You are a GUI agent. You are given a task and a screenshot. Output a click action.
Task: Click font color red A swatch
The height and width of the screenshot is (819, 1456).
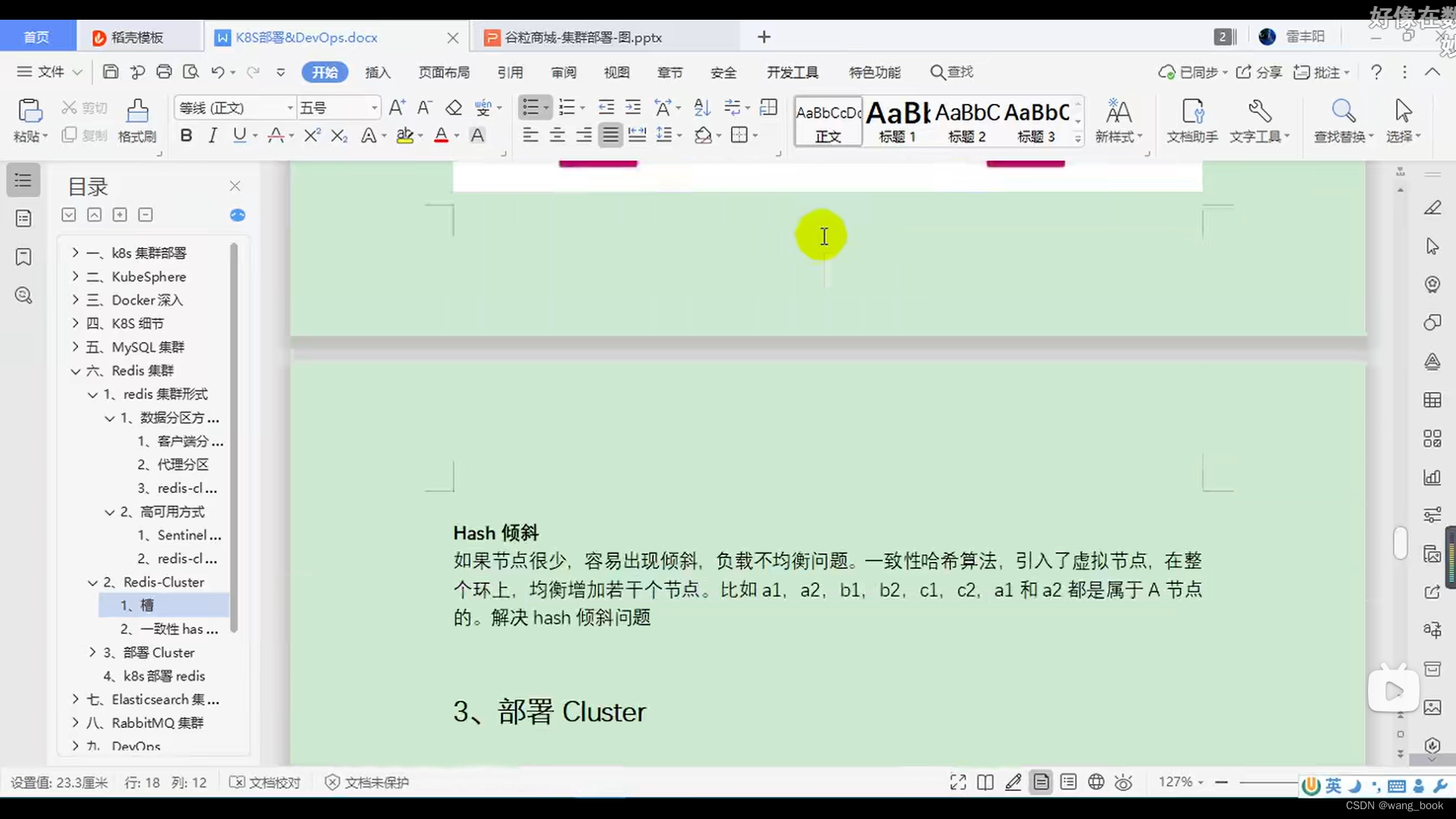click(x=441, y=136)
